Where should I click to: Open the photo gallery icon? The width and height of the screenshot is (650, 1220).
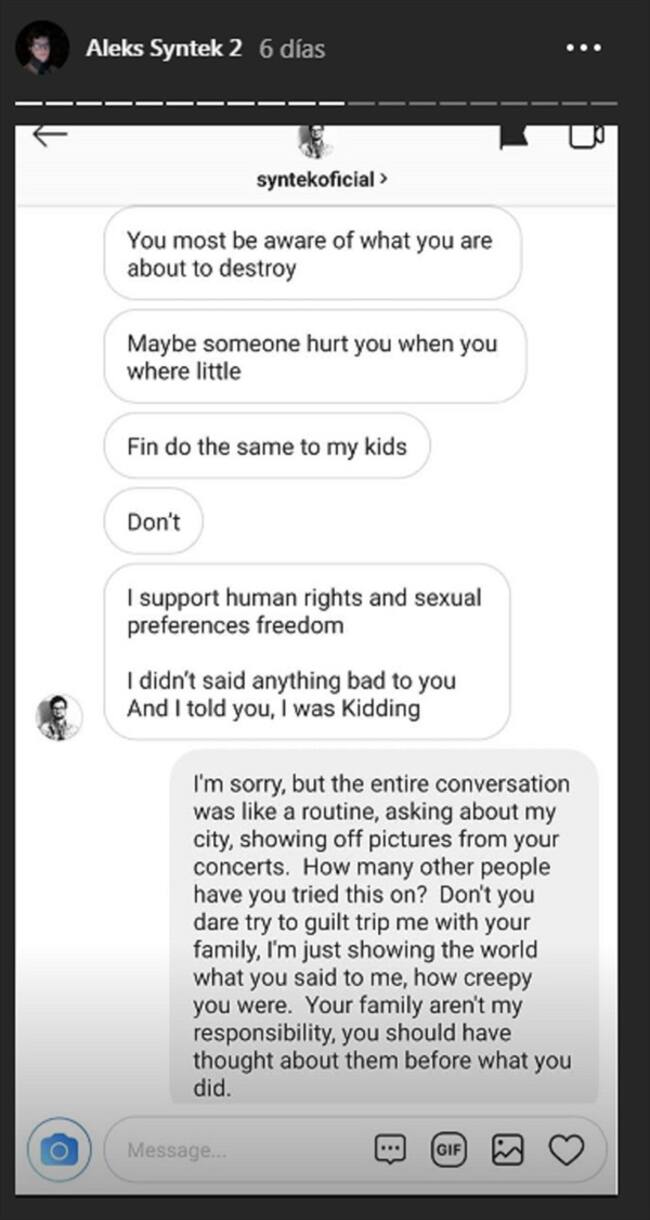[507, 1151]
